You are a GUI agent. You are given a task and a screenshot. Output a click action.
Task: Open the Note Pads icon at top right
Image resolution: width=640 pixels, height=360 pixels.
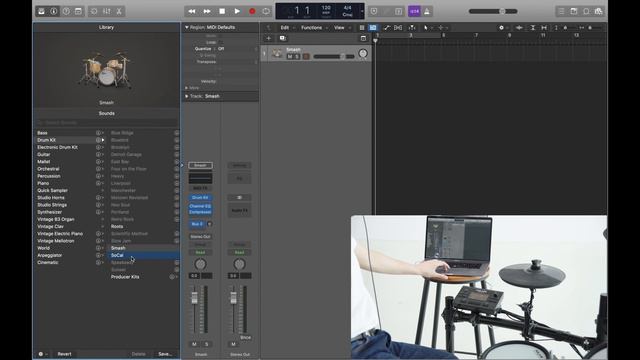pos(574,11)
